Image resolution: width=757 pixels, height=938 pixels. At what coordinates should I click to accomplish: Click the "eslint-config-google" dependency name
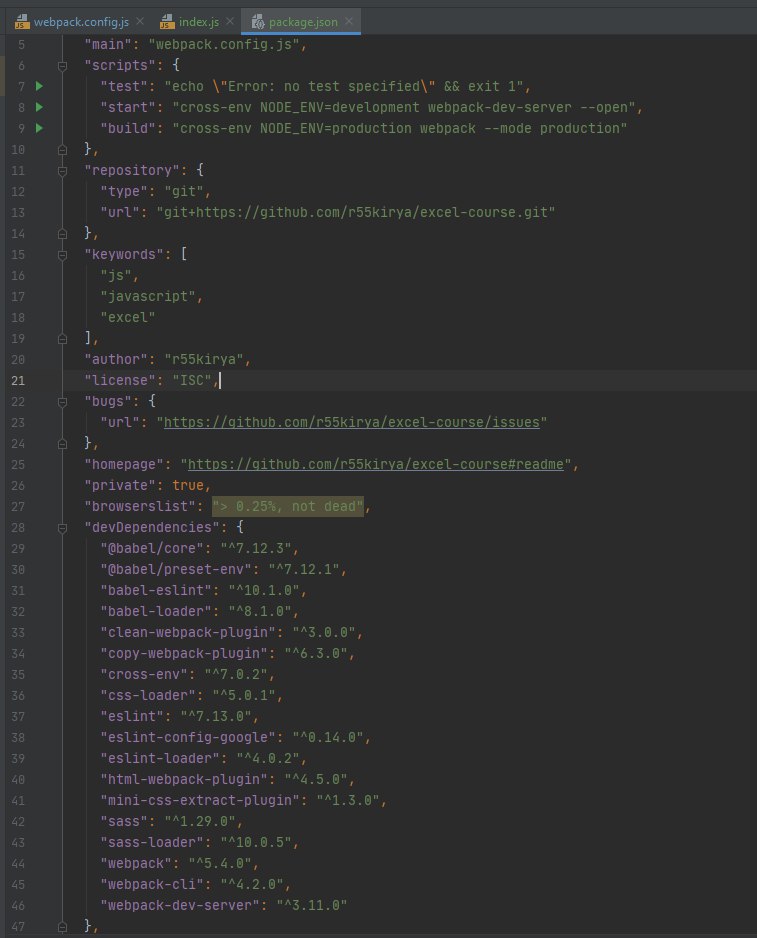[x=188, y=738]
